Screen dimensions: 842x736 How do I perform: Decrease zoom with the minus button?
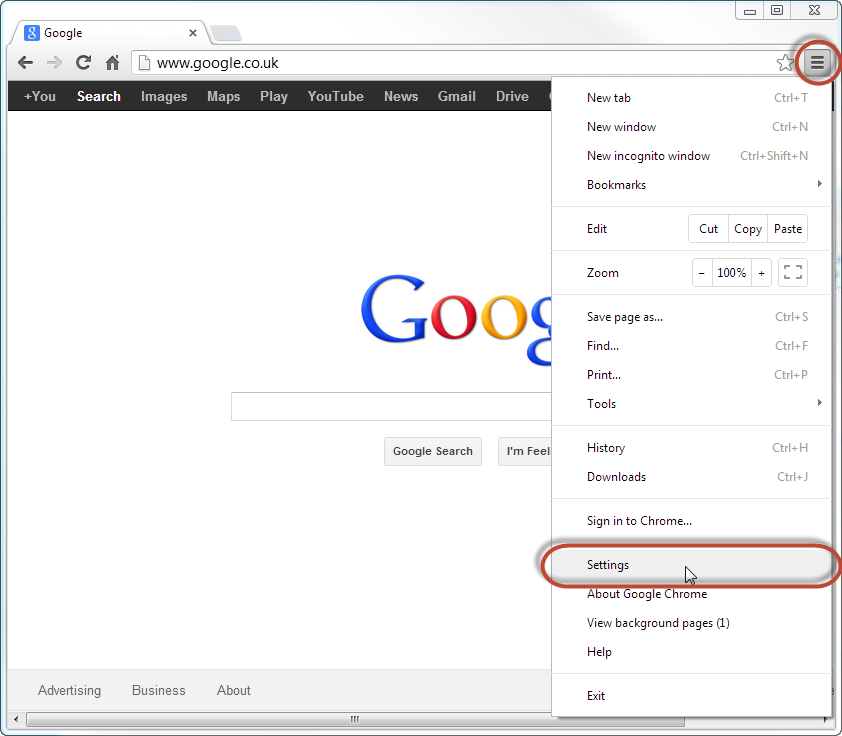702,272
